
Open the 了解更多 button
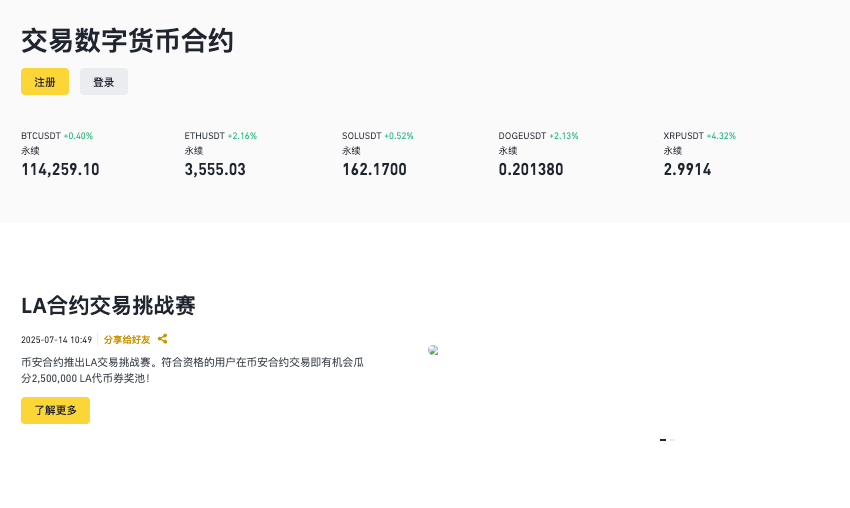click(55, 410)
